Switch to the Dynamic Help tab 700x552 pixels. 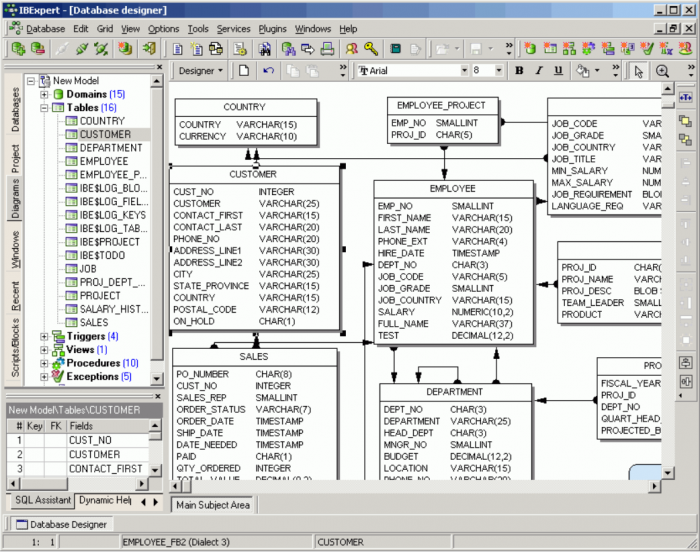click(x=105, y=500)
